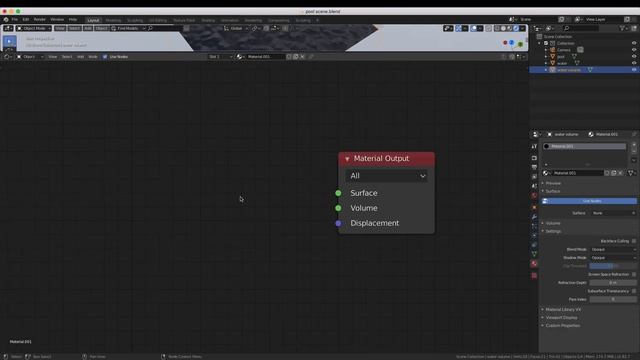Click the node editor type icon
Screen dimensions: 640x360
coord(7,57)
